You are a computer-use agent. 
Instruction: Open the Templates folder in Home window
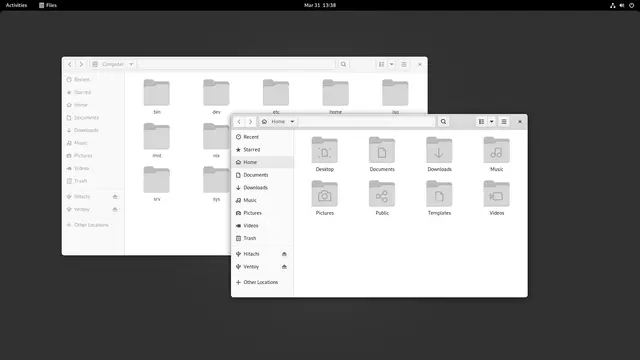[x=439, y=194]
